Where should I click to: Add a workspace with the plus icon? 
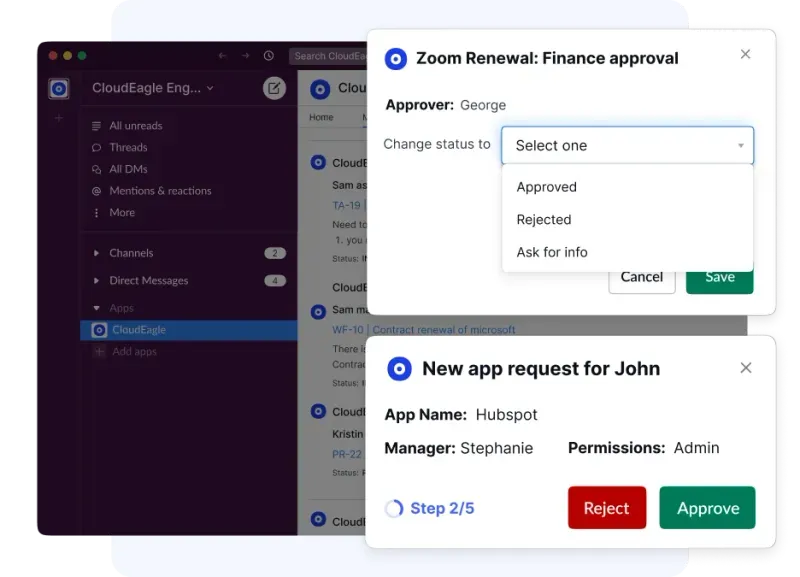59,118
